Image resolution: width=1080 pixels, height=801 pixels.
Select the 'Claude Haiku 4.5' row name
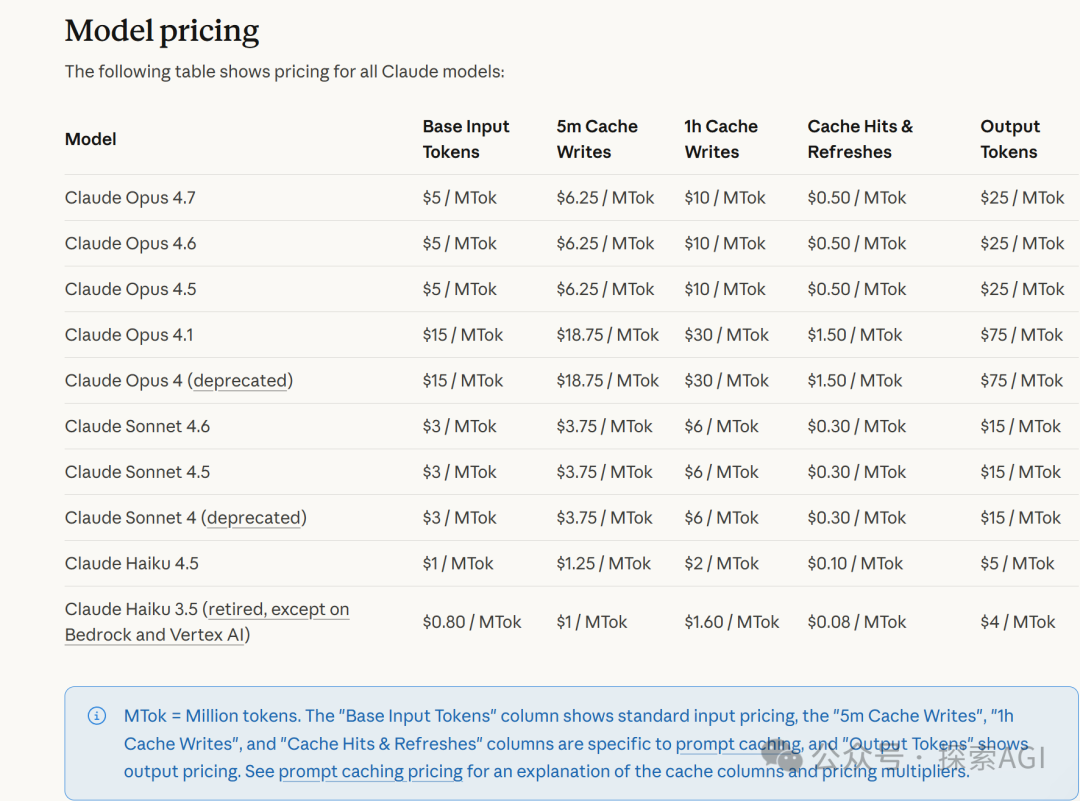click(132, 563)
